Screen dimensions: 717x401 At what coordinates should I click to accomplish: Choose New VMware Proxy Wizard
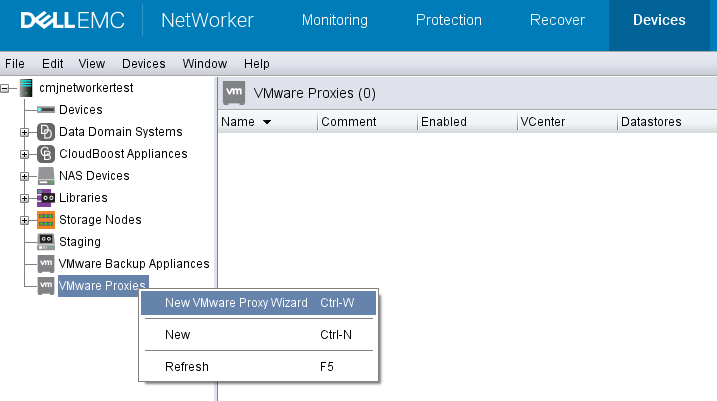pos(258,303)
